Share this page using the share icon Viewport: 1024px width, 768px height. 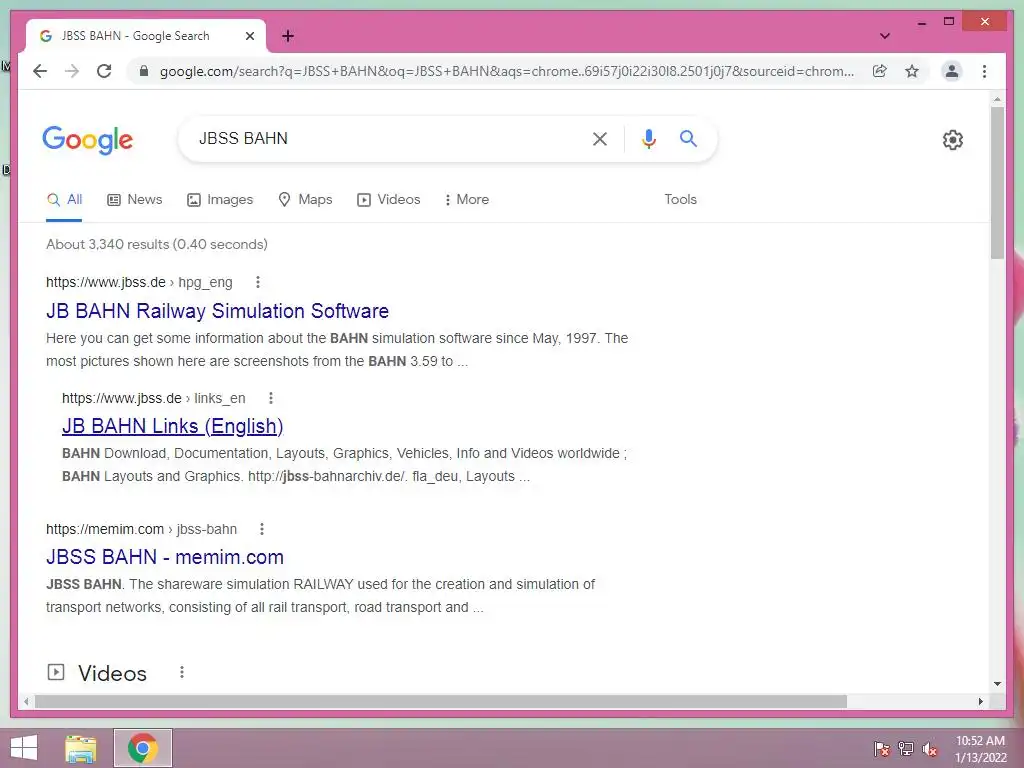click(x=880, y=71)
